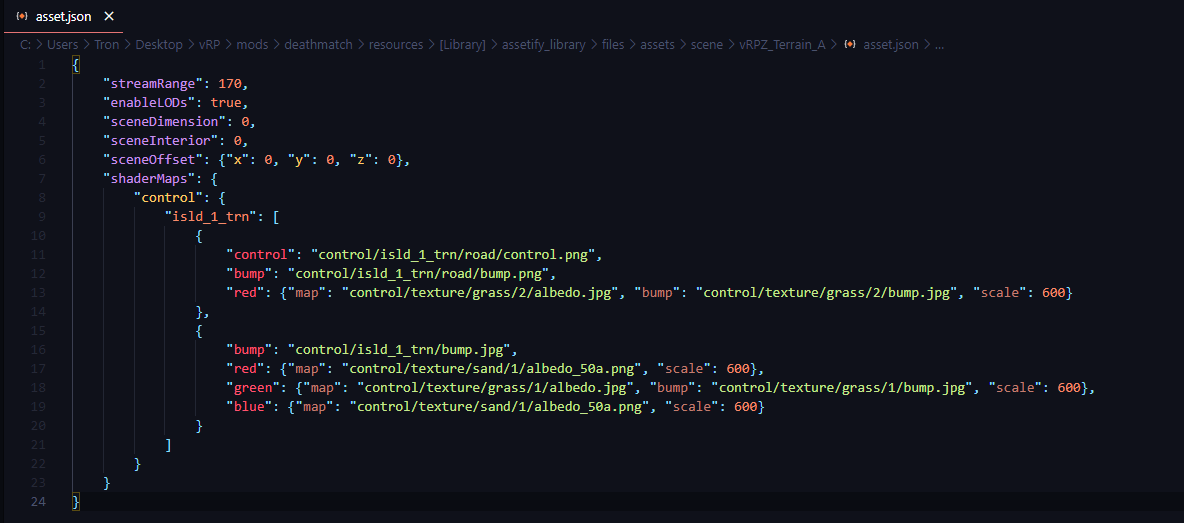1184x523 pixels.
Task: Click line number 7 in gutter
Action: (42, 178)
